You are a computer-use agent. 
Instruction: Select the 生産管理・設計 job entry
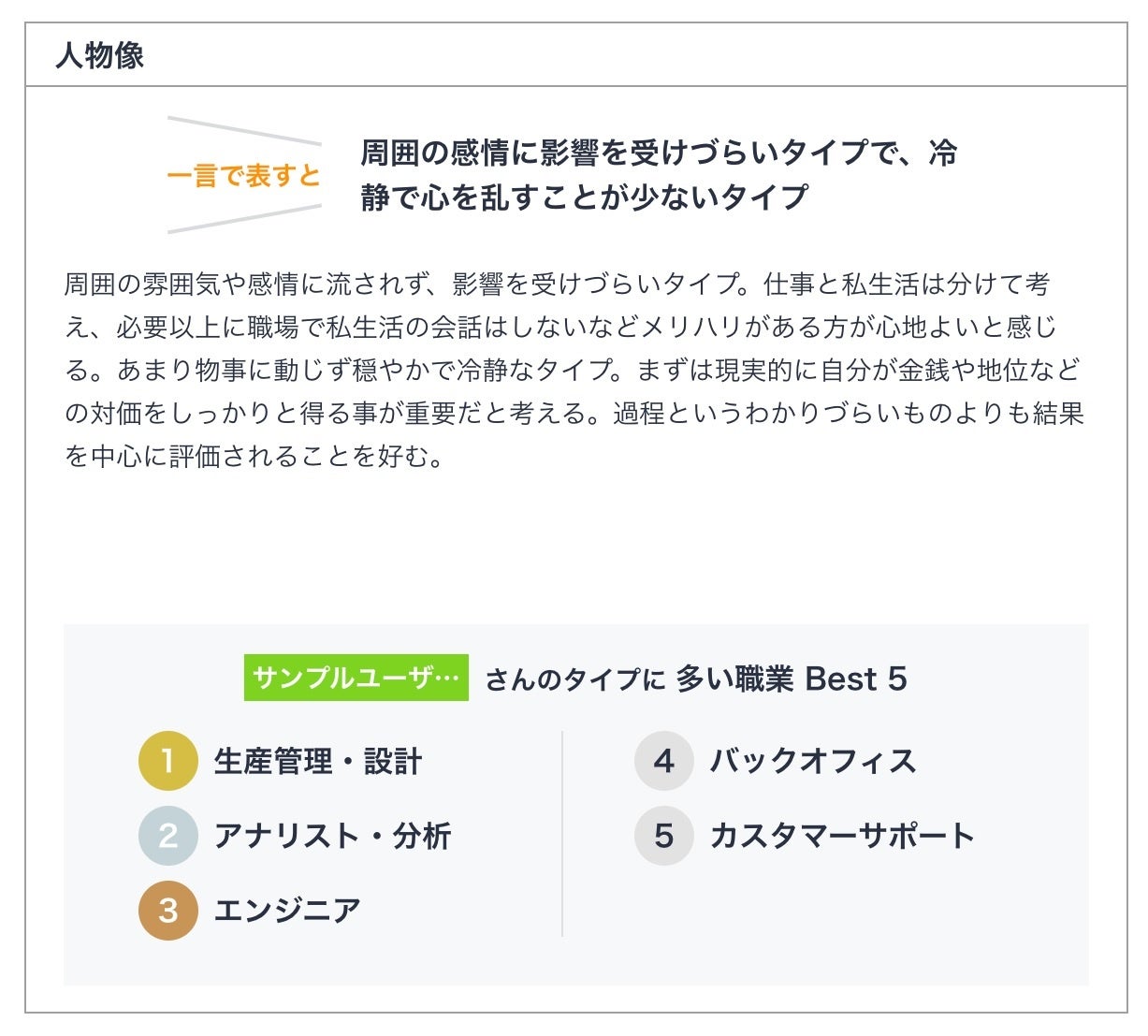pyautogui.click(x=318, y=762)
